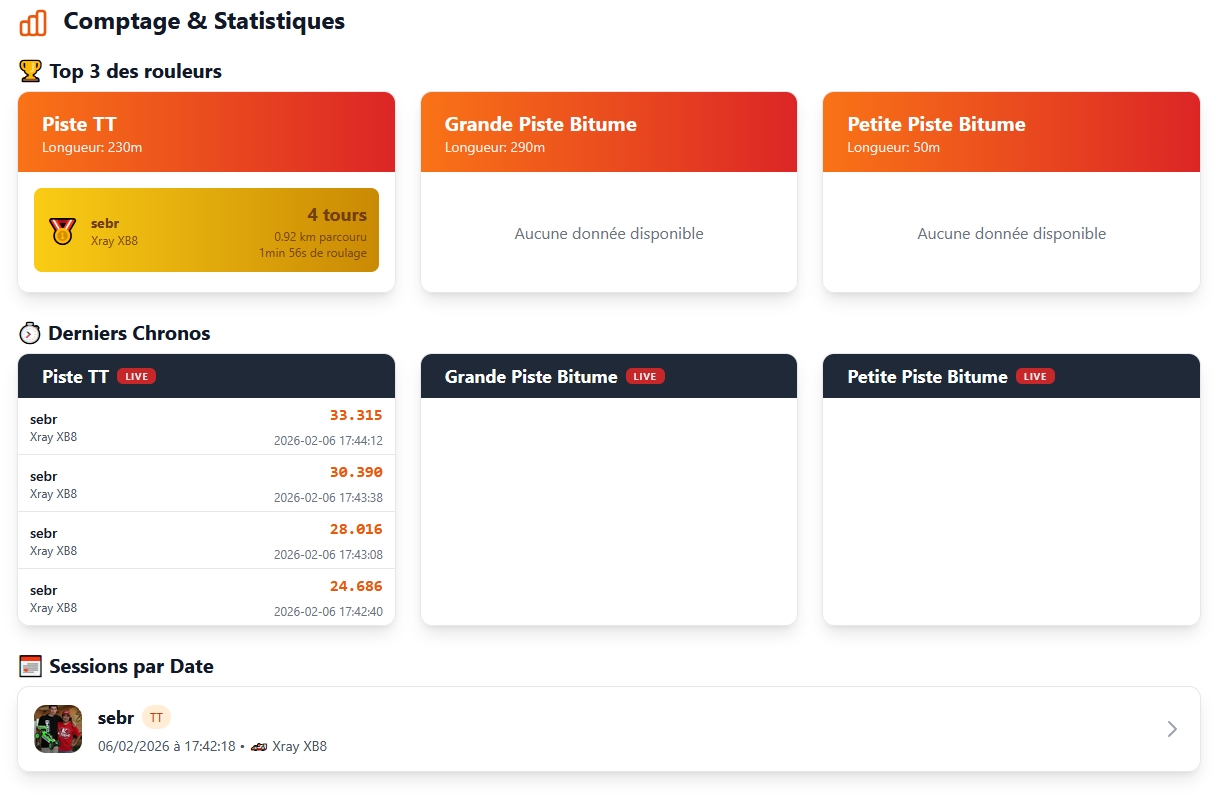Click the small car icon before Xray XB8
Viewport: 1216px width, 796px height.
click(259, 747)
